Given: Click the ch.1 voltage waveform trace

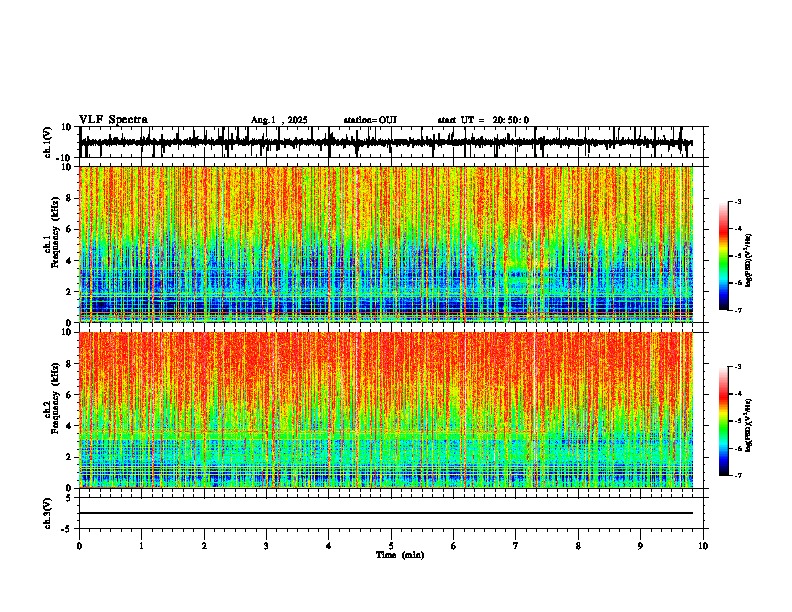Looking at the screenshot, I should [x=386, y=142].
